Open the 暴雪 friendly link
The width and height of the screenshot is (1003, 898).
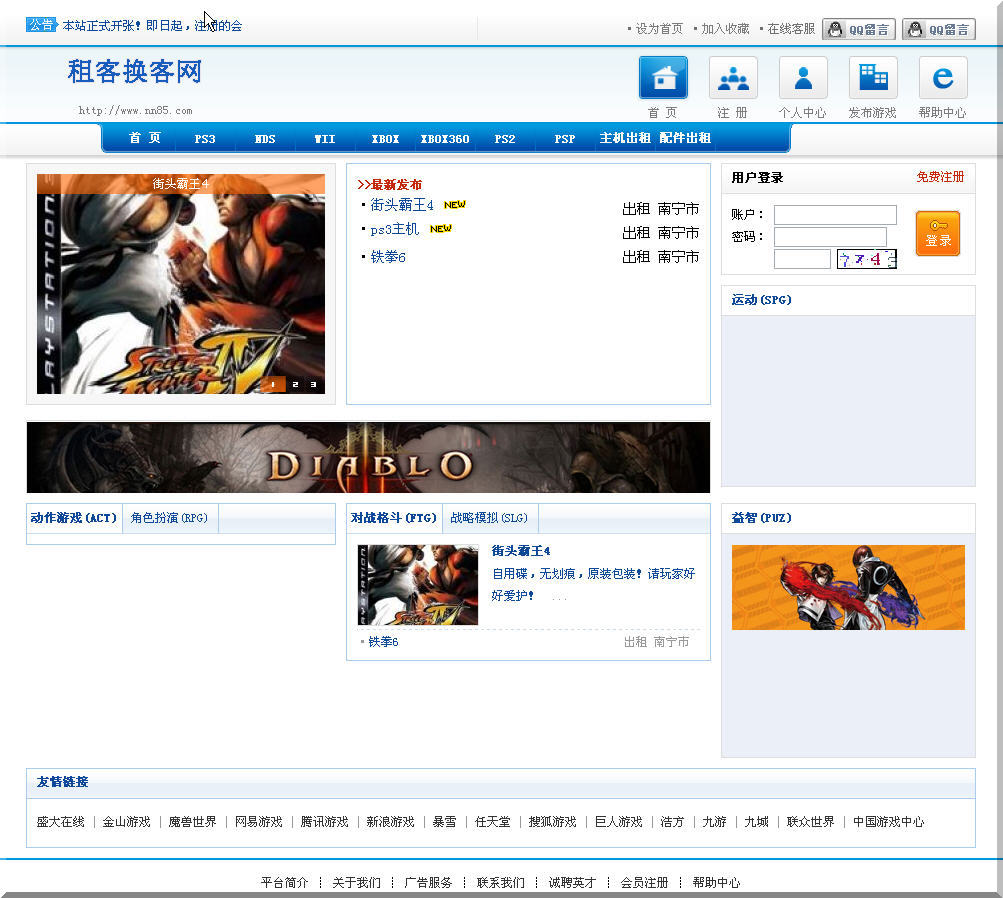pyautogui.click(x=444, y=822)
